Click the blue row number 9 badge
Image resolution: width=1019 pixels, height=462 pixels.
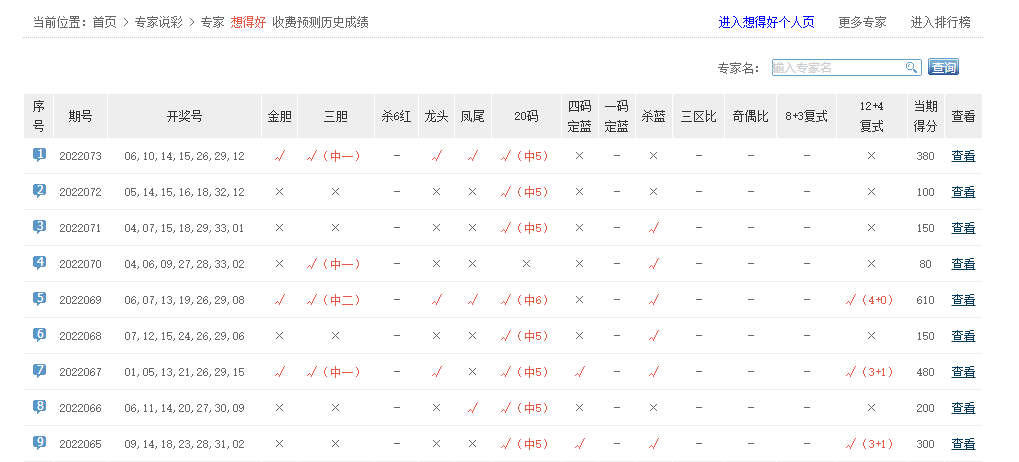(39, 443)
